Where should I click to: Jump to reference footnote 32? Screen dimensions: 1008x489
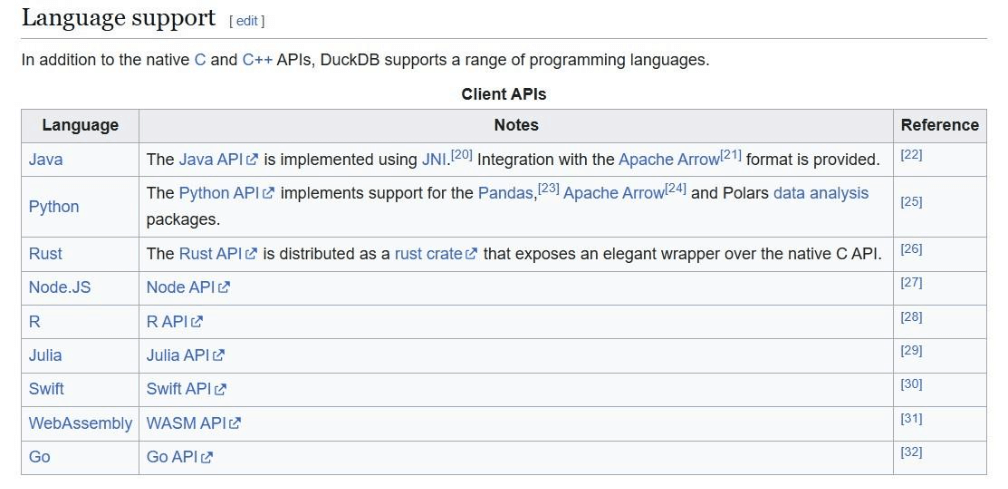(911, 453)
